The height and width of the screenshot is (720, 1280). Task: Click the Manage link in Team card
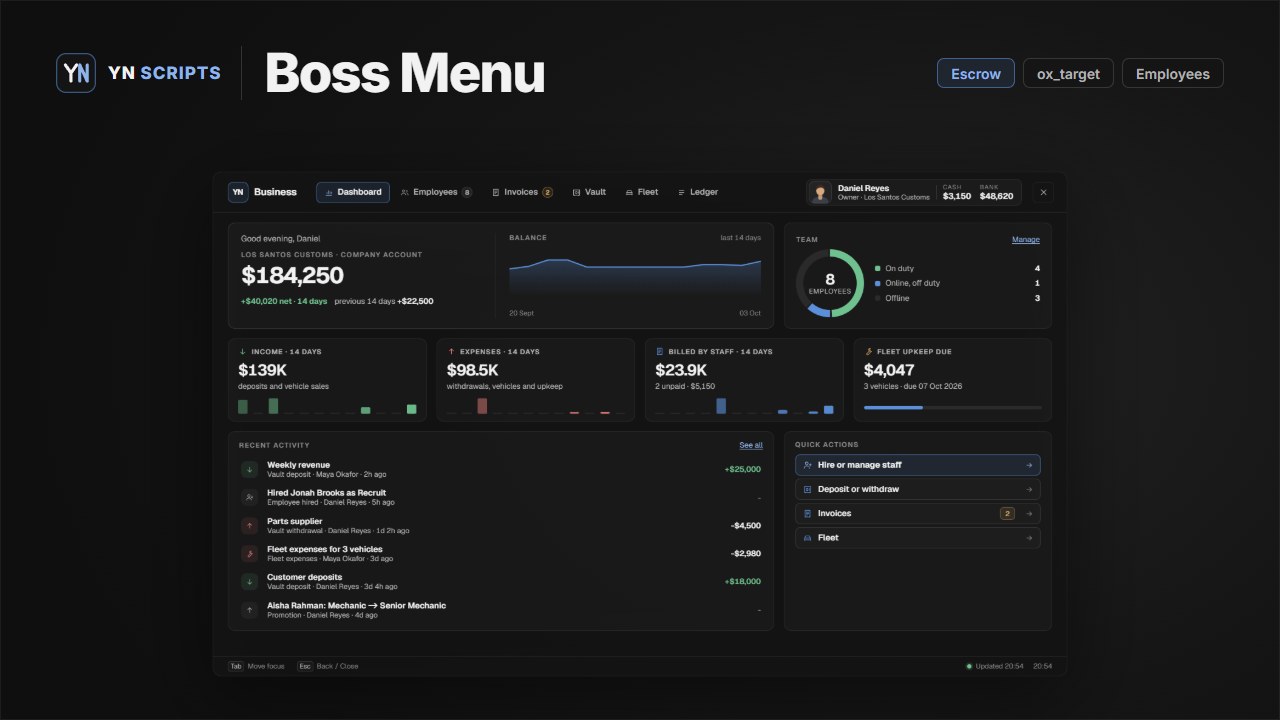(1026, 240)
